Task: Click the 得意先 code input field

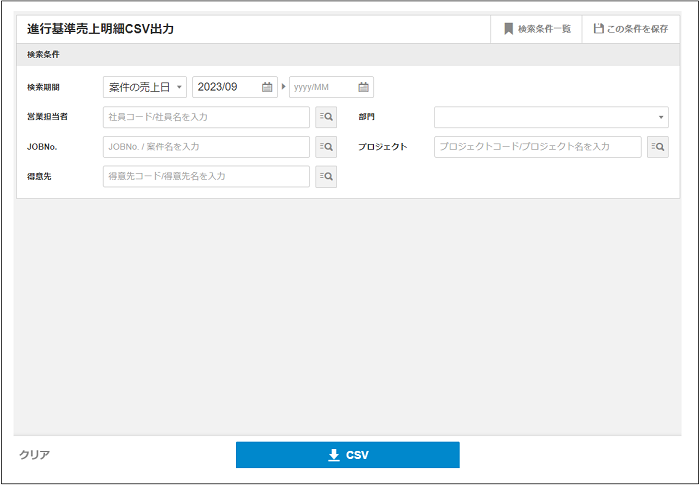Action: pyautogui.click(x=206, y=177)
